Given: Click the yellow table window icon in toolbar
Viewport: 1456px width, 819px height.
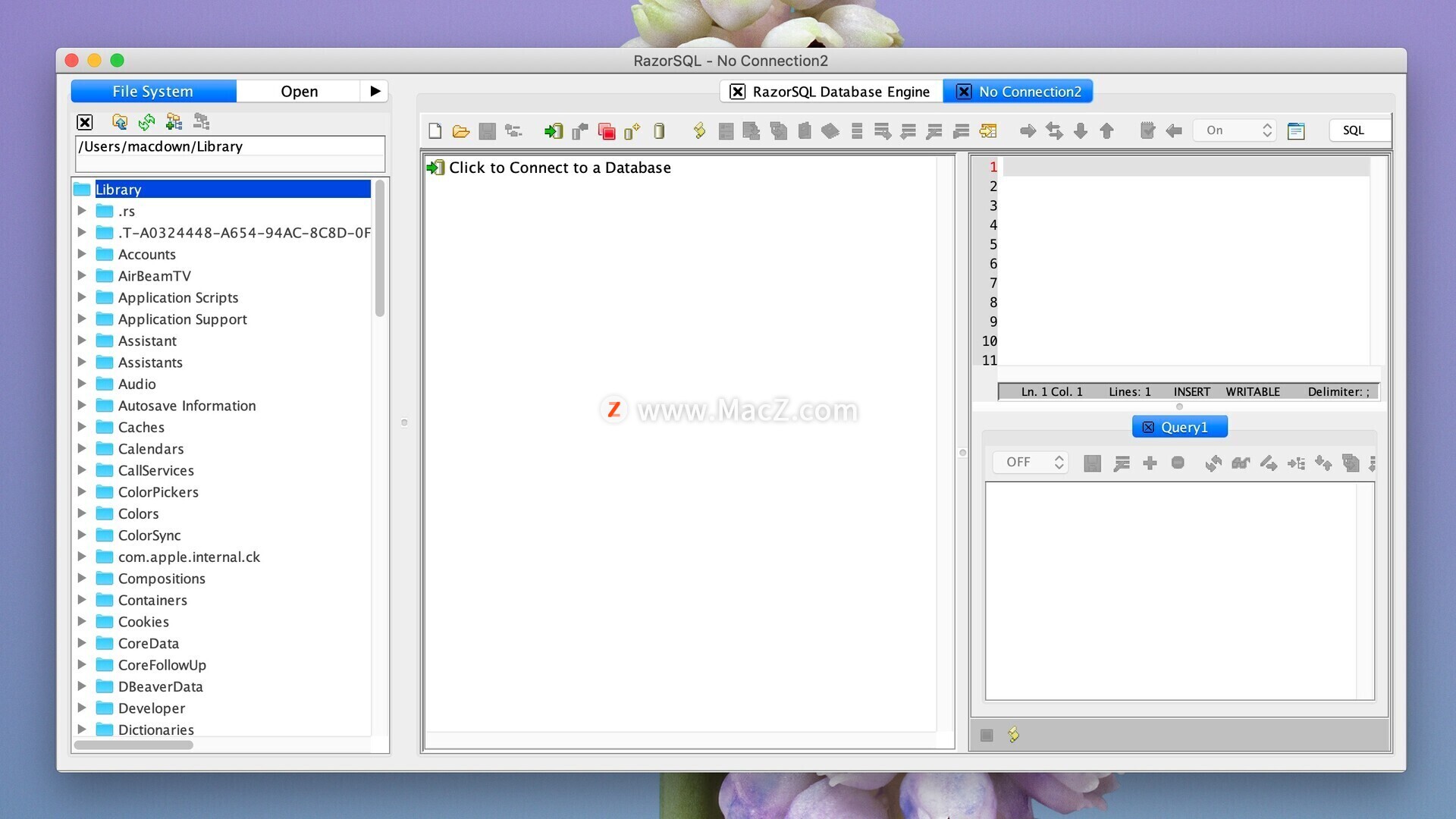Looking at the screenshot, I should 988,130.
